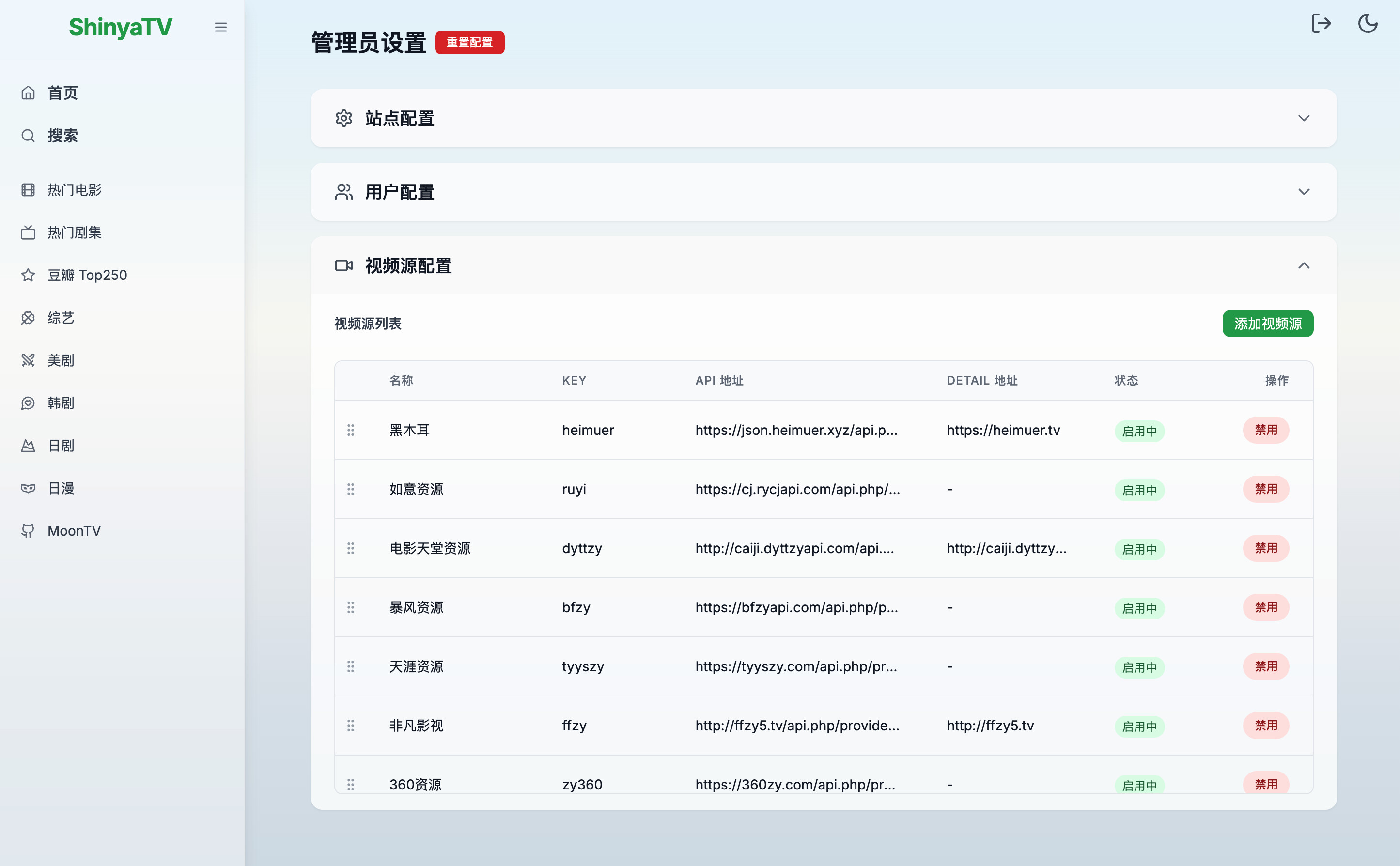Disable the 如意资源 source
This screenshot has height=866, width=1400.
(1266, 489)
